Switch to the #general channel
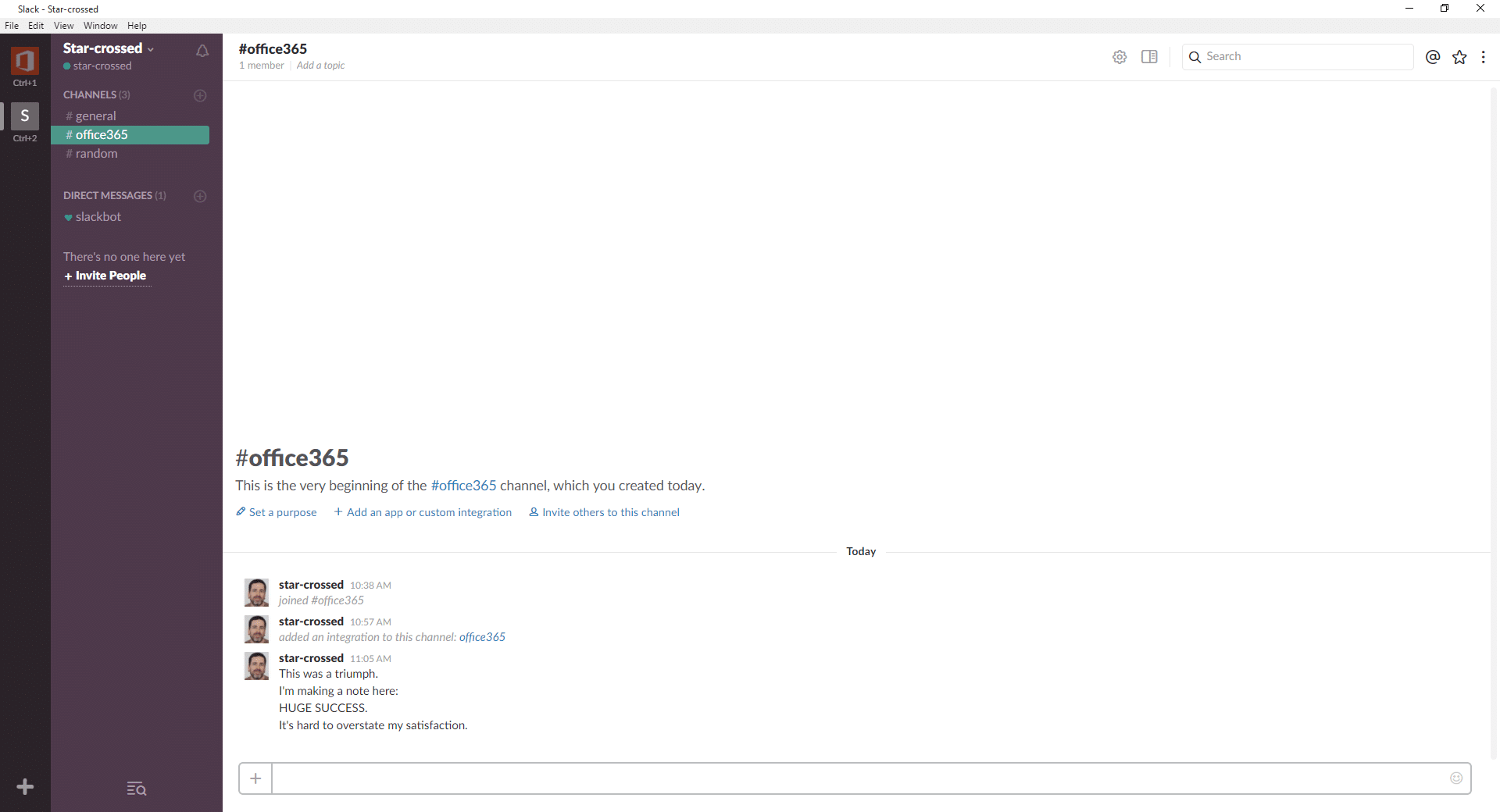Screen dimensions: 1500x812 [130, 116]
